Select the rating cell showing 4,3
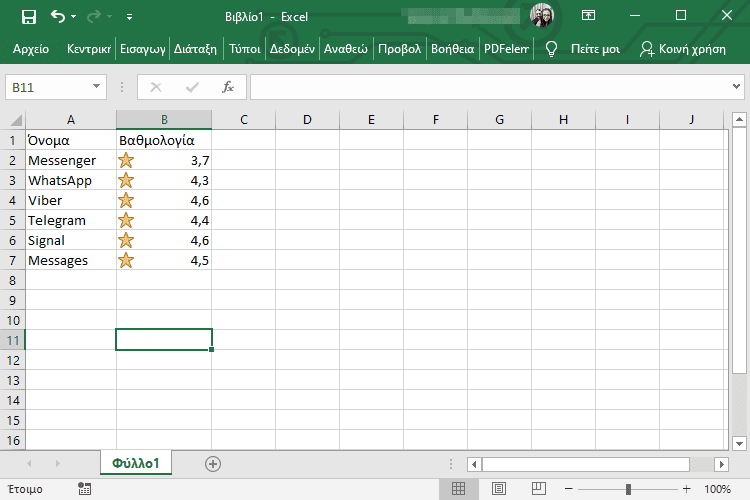The width and height of the screenshot is (750, 500). click(164, 180)
